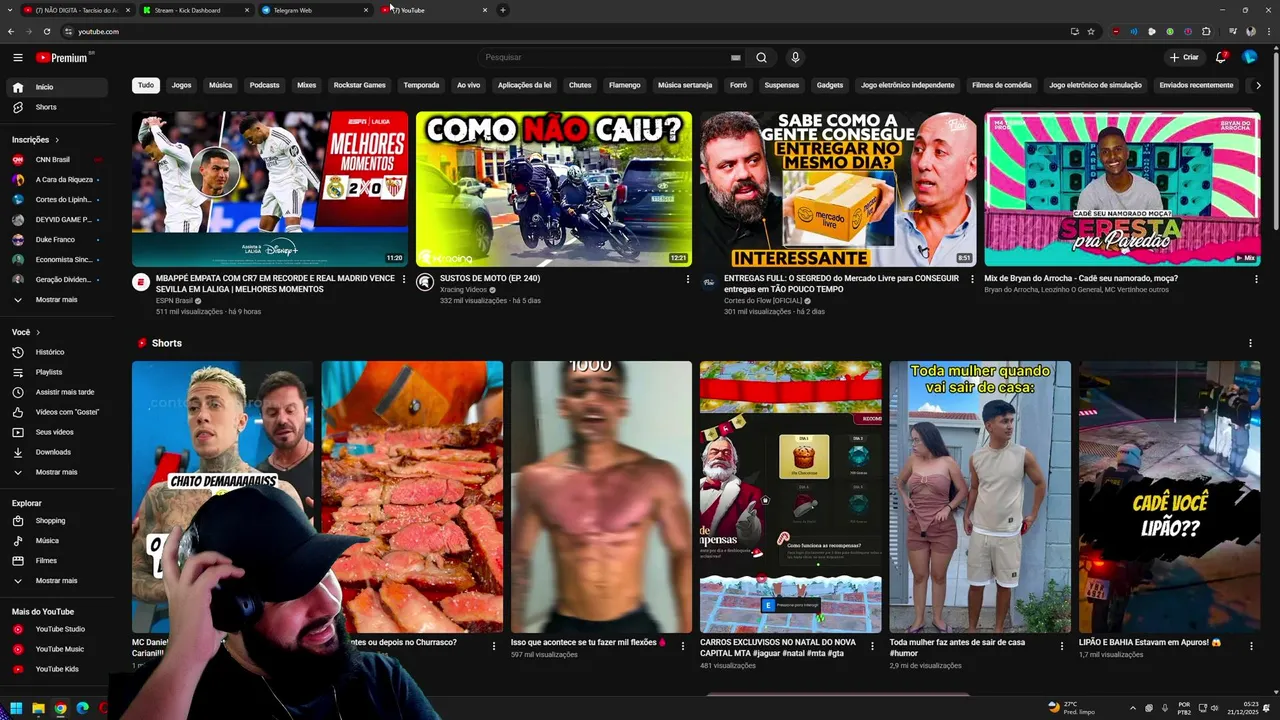Open Shorts from the sidebar
The height and width of the screenshot is (720, 1280).
coord(59,107)
